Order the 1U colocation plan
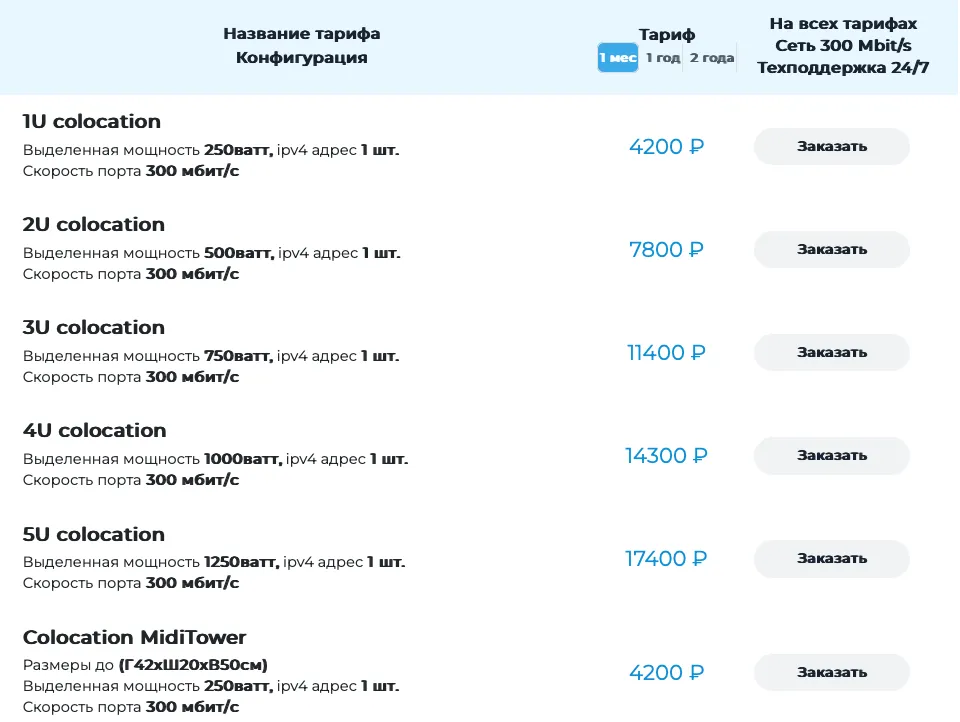The image size is (960, 722). (x=831, y=146)
